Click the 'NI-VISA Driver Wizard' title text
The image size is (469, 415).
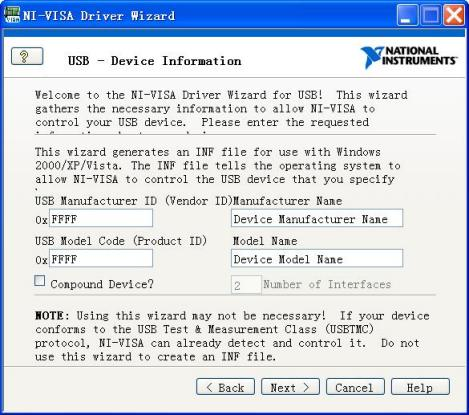pyautogui.click(x=99, y=16)
